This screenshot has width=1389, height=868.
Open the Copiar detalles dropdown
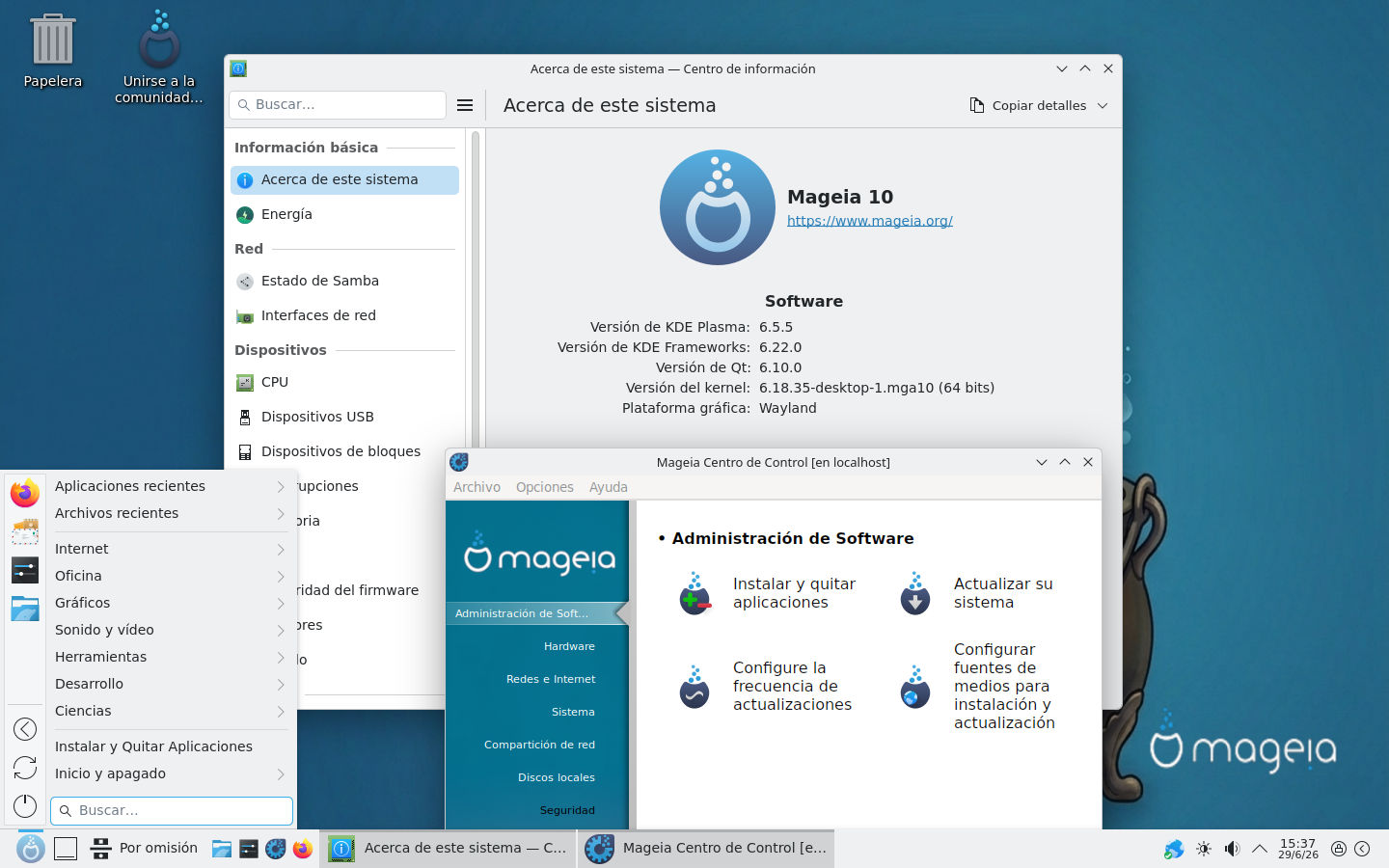tap(1039, 105)
